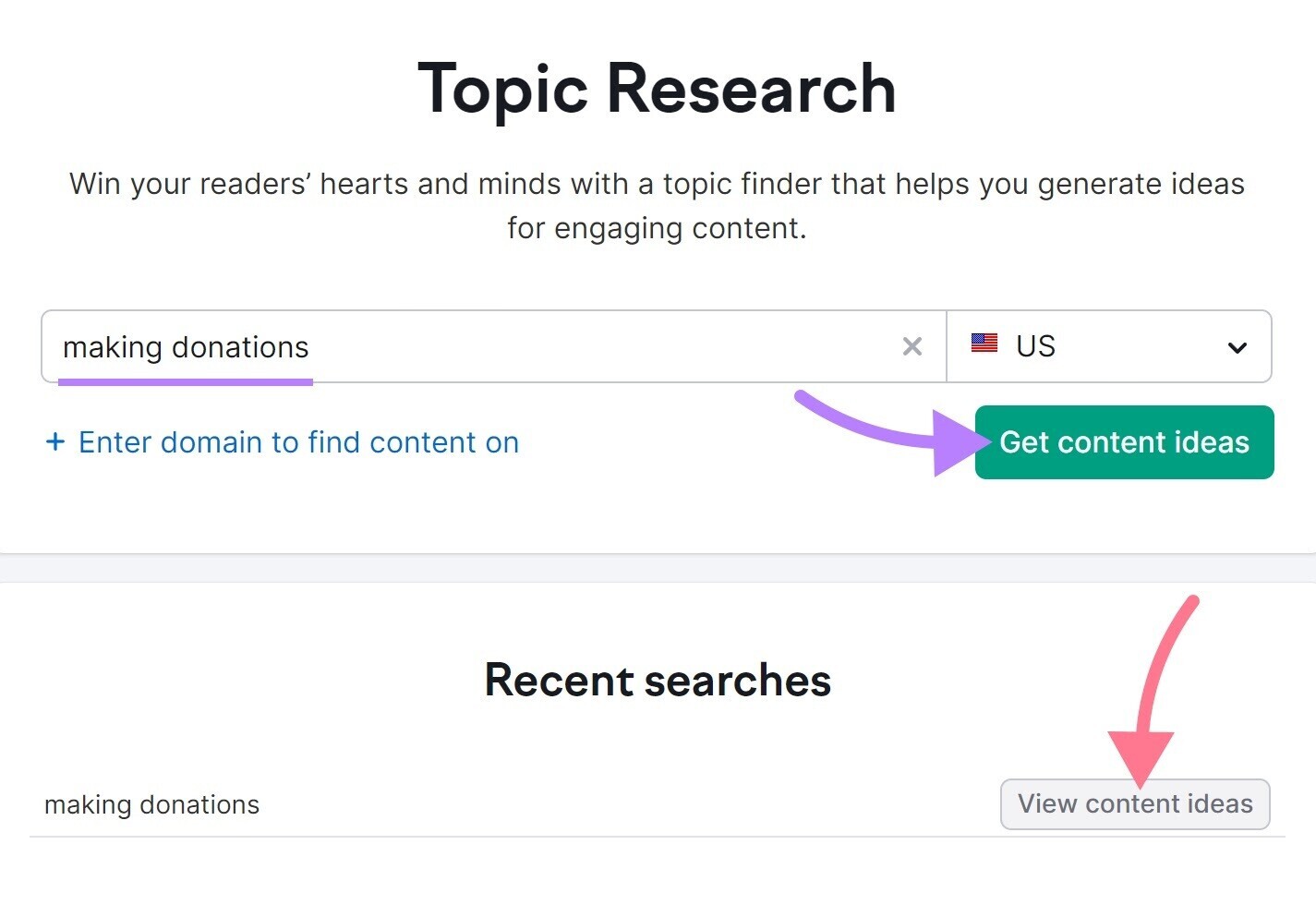The width and height of the screenshot is (1316, 905).
Task: Click the gray divider band above Recent searches
Action: pyautogui.click(x=658, y=568)
